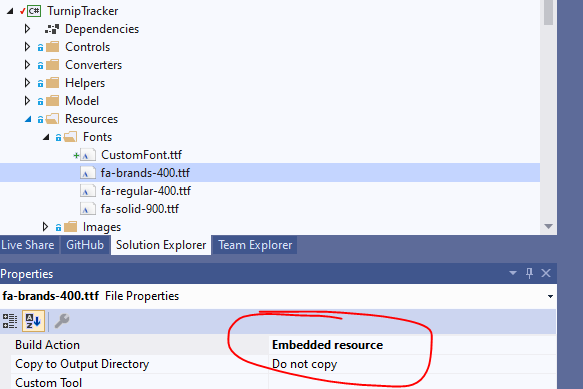The width and height of the screenshot is (583, 389).
Task: Expand the Helpers folder
Action: click(x=27, y=83)
